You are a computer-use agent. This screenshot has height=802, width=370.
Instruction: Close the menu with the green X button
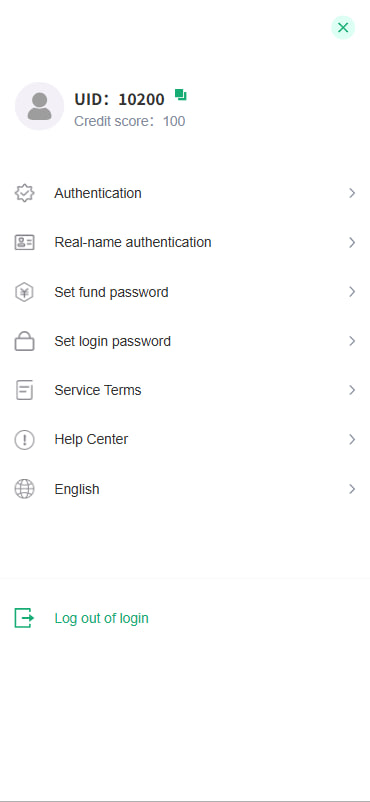343,28
